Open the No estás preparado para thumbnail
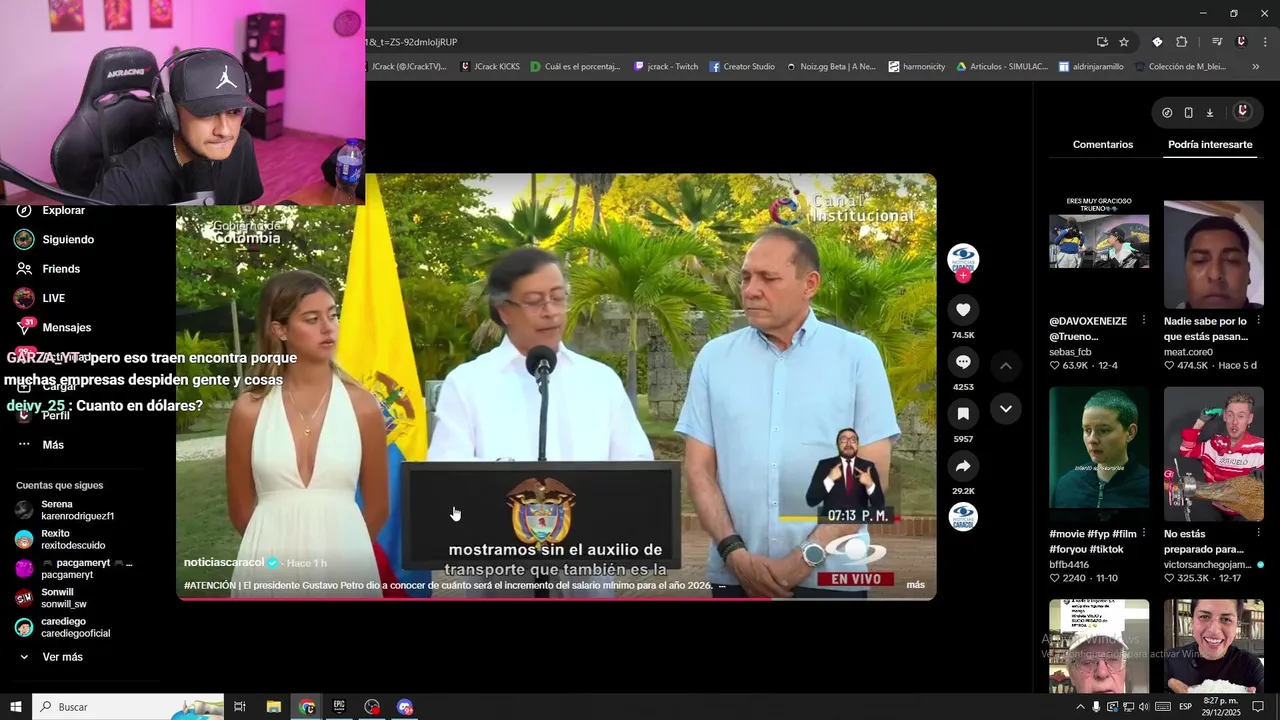The width and height of the screenshot is (1280, 720). pyautogui.click(x=1214, y=453)
